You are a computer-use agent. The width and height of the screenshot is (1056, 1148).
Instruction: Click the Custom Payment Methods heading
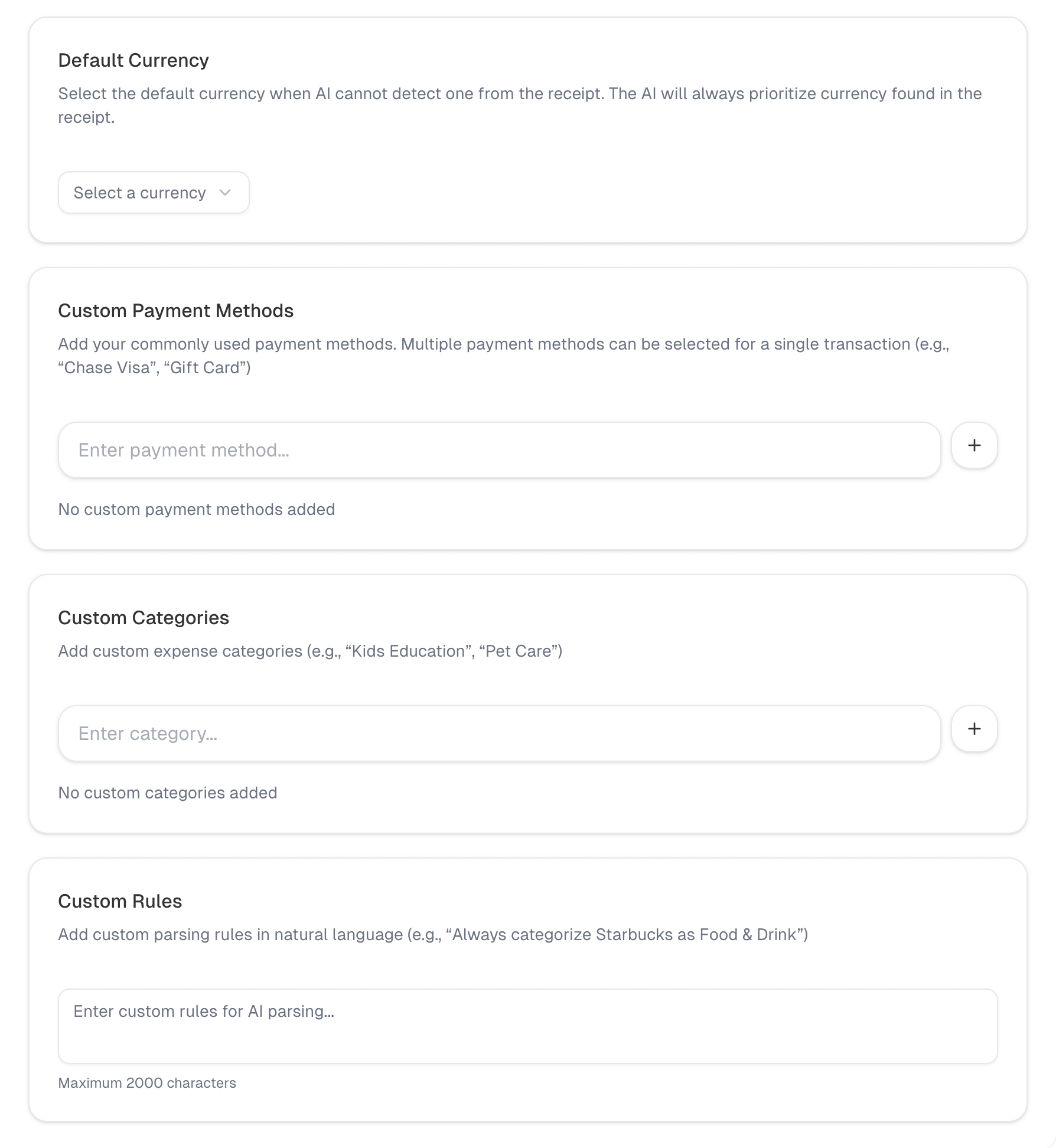point(175,311)
